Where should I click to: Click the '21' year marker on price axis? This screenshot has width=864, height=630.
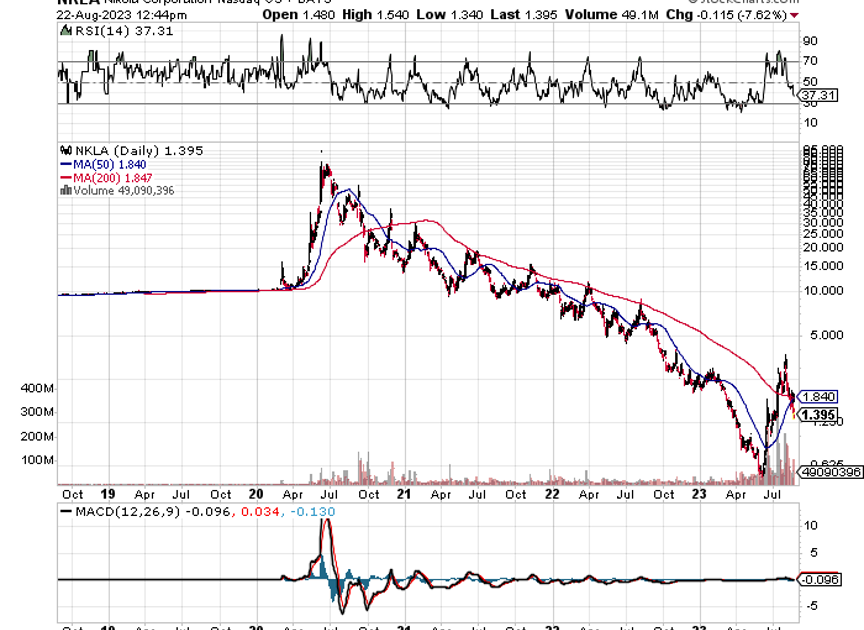(404, 494)
